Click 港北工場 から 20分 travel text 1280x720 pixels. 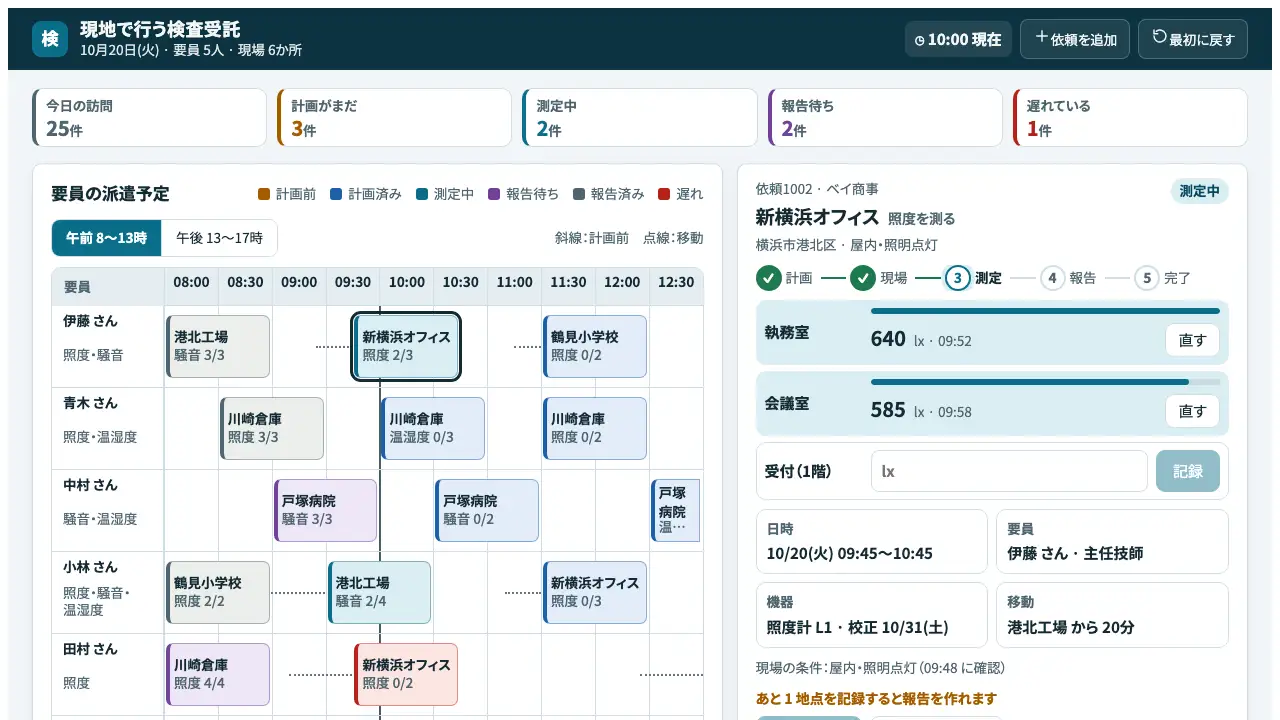[x=1071, y=628]
